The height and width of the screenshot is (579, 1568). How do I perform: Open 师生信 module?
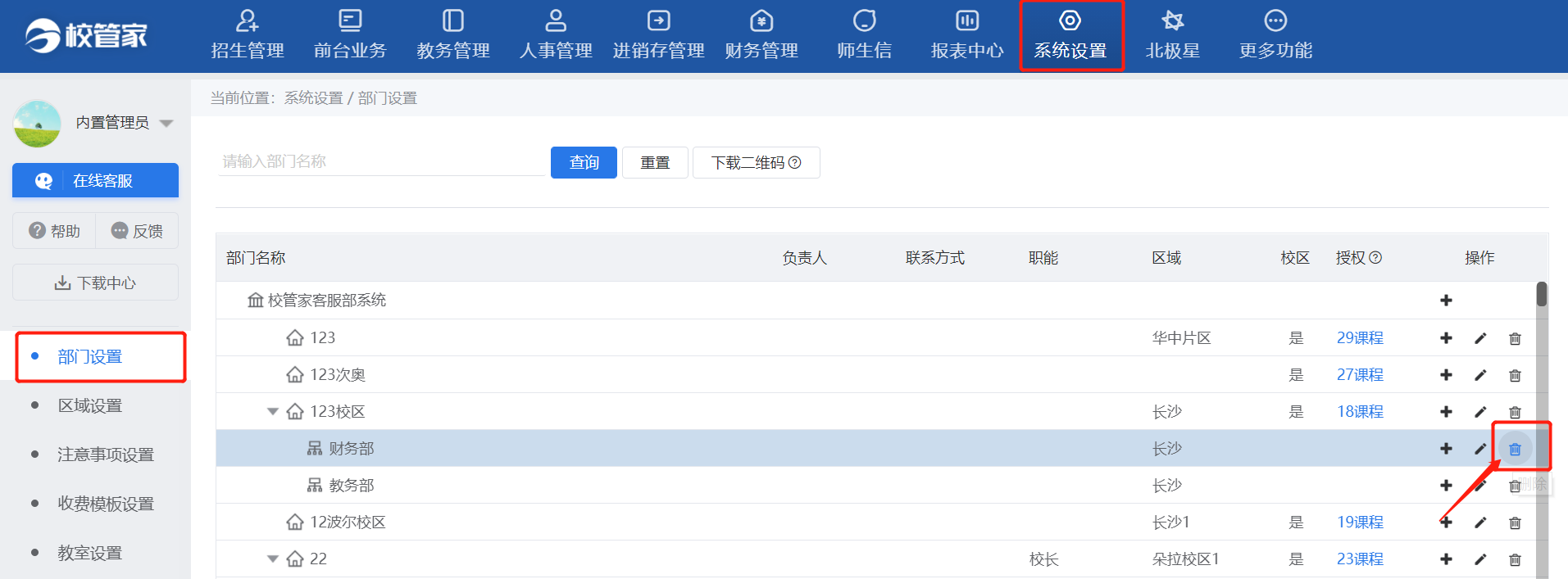click(x=865, y=36)
